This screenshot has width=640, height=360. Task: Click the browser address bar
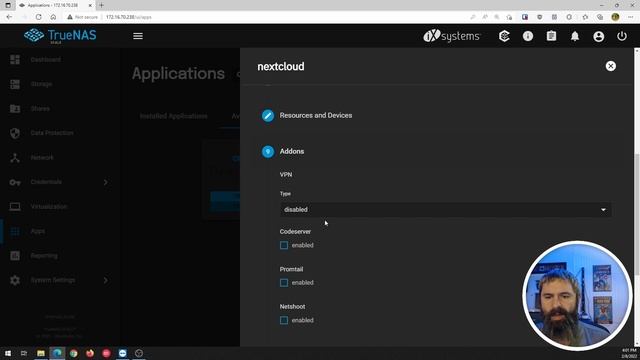(265, 17)
